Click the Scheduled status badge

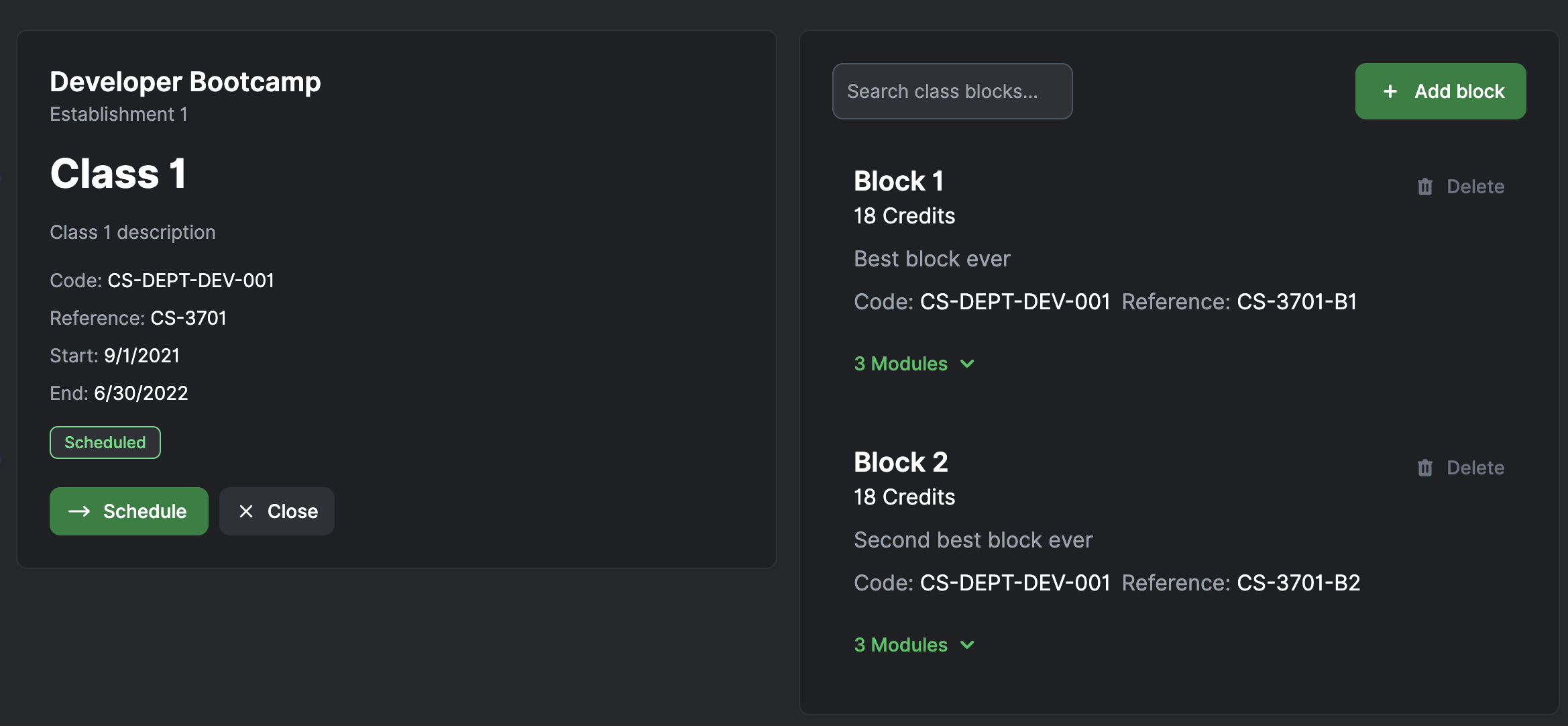click(105, 443)
